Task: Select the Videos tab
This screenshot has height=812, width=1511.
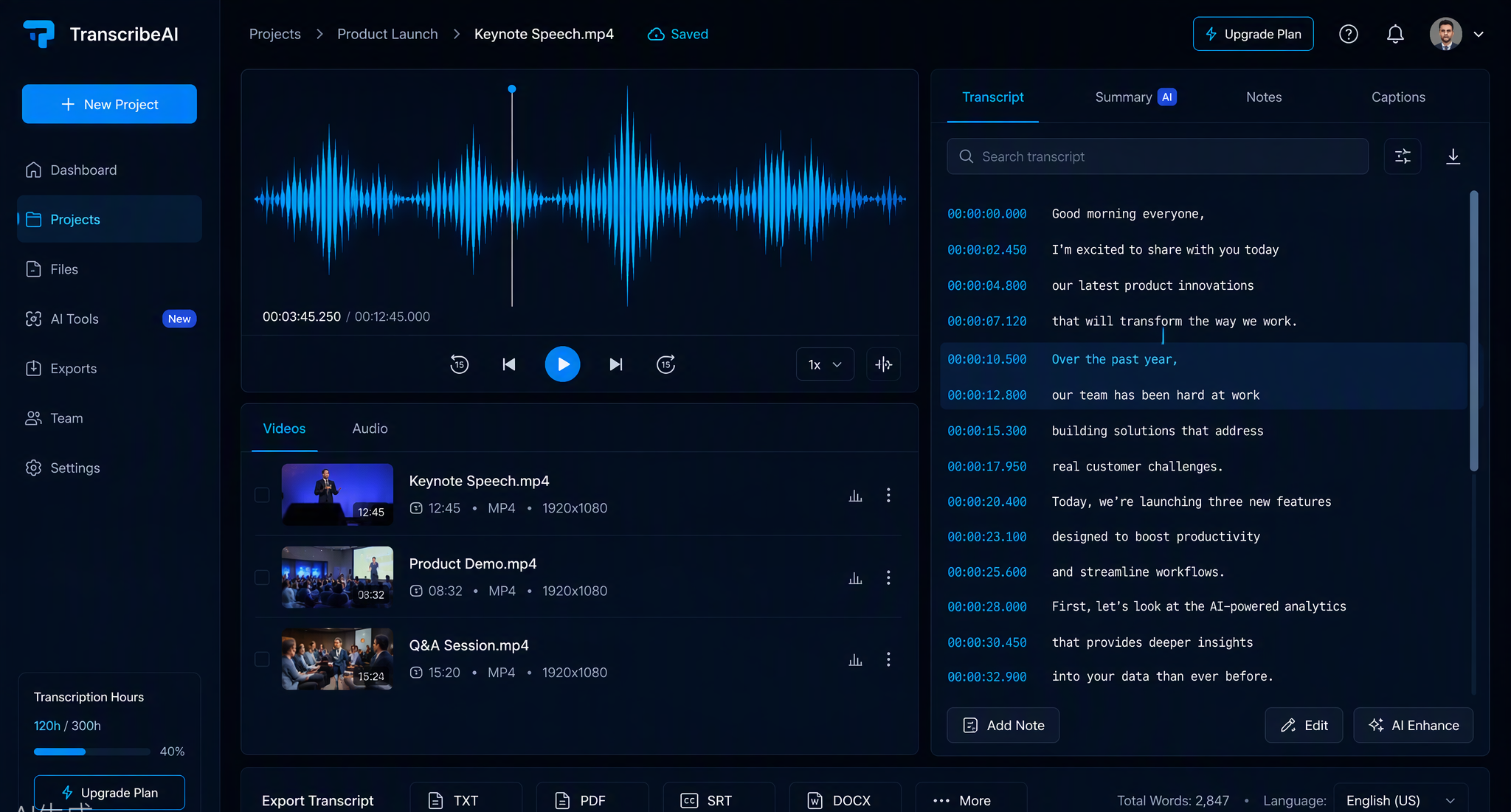Action: (x=284, y=428)
